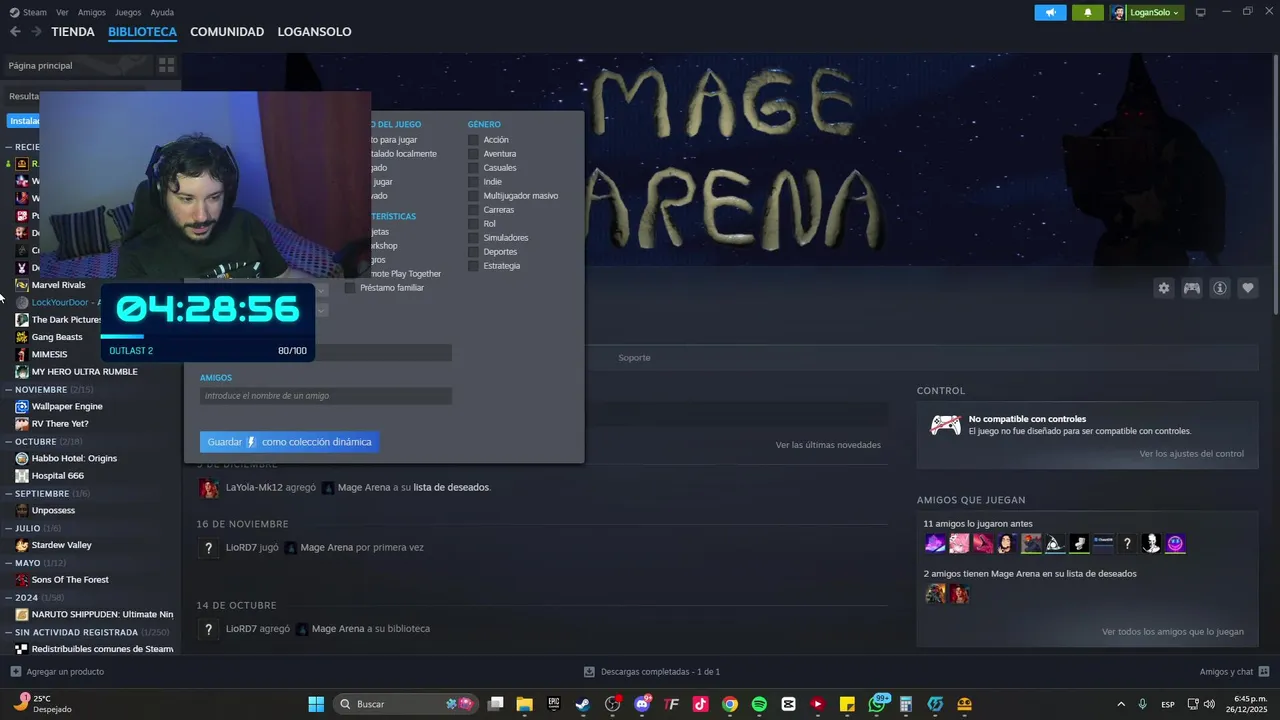Open Gang Beasts game icon in library

[x=22, y=337]
